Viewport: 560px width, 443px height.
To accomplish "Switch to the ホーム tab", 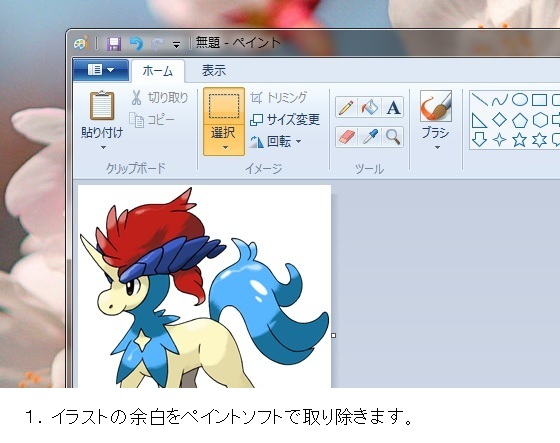I will (x=158, y=71).
